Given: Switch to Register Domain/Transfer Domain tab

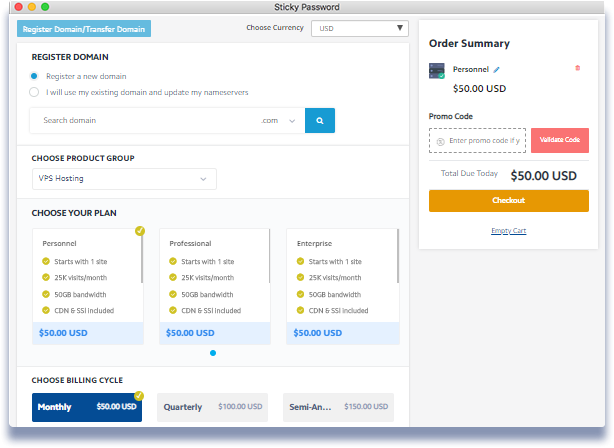Looking at the screenshot, I should (x=84, y=29).
